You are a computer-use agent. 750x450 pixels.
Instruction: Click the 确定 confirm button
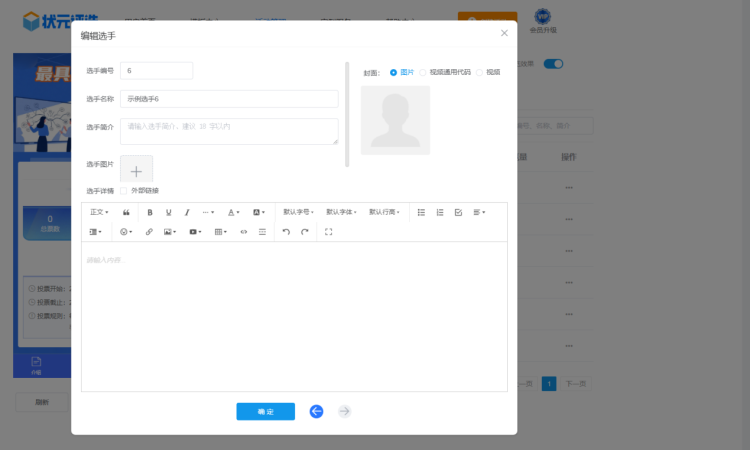pyautogui.click(x=265, y=411)
